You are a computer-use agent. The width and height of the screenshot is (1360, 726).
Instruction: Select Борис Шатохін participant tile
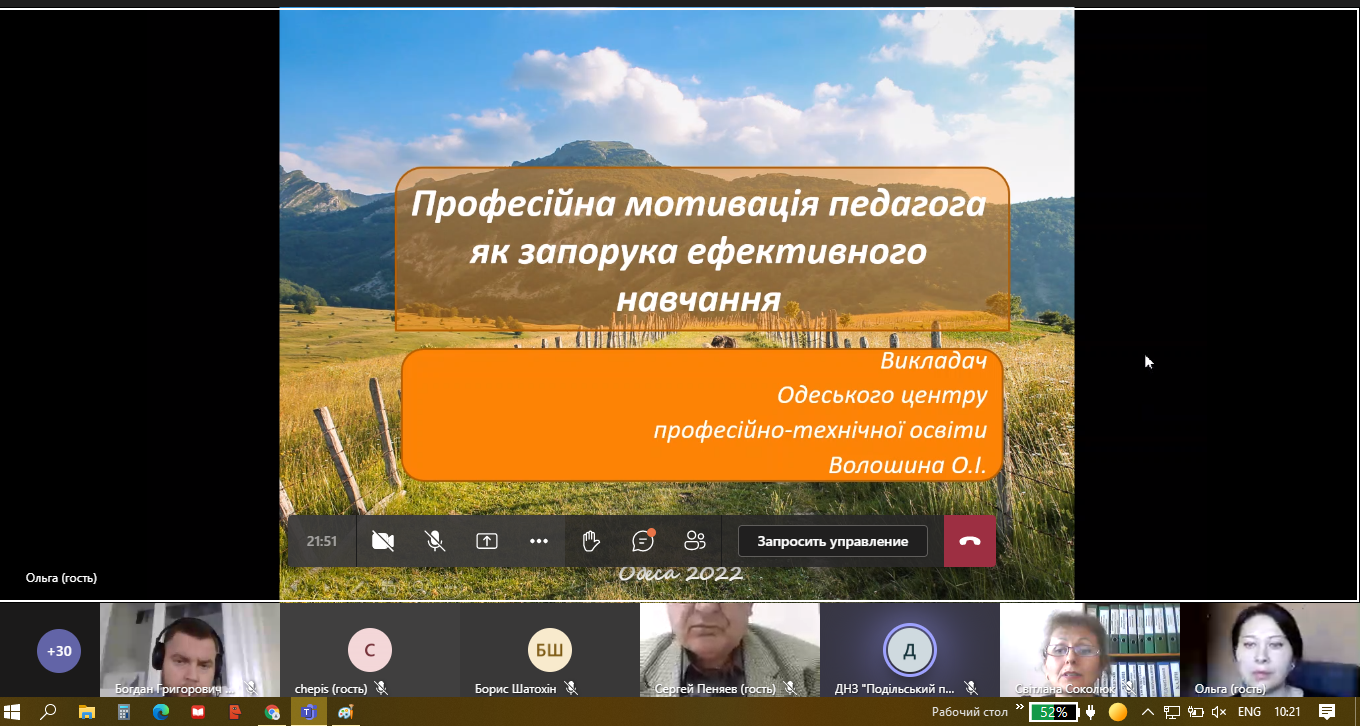click(549, 651)
